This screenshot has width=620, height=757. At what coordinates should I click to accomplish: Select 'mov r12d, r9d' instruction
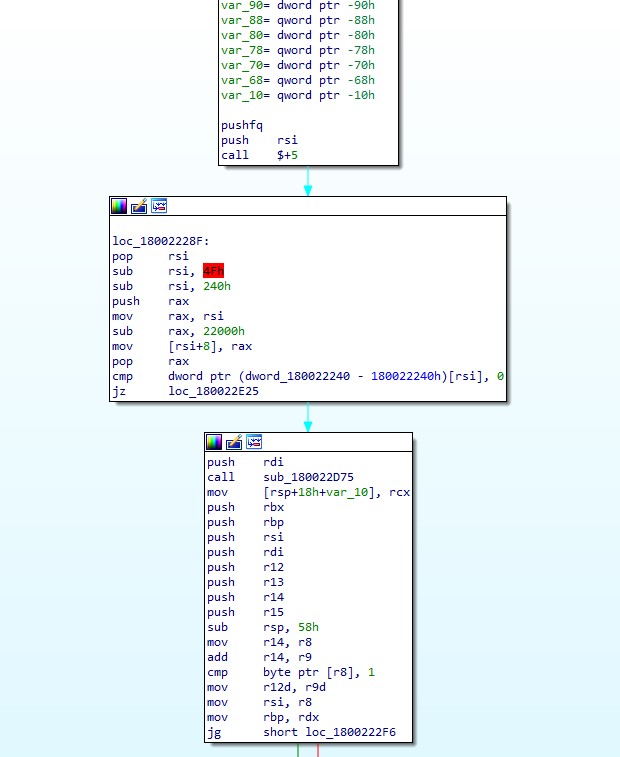tap(267, 687)
